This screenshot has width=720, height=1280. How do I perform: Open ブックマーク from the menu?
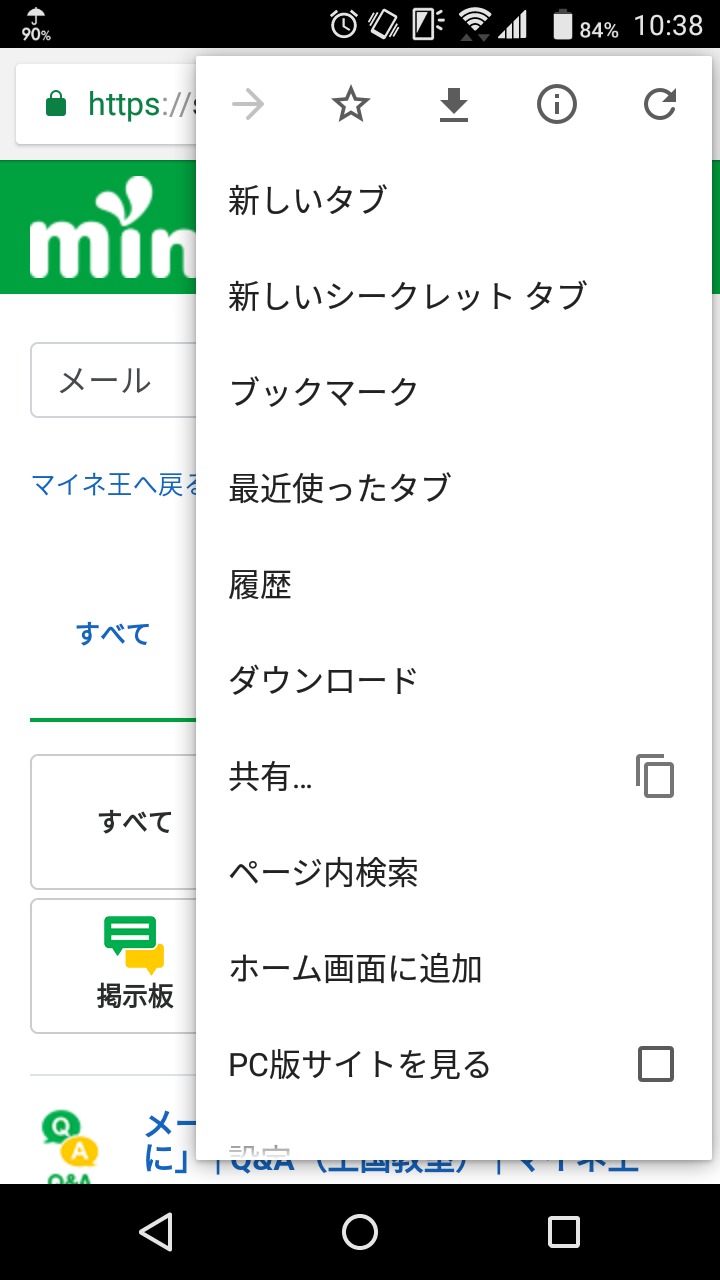pos(323,392)
